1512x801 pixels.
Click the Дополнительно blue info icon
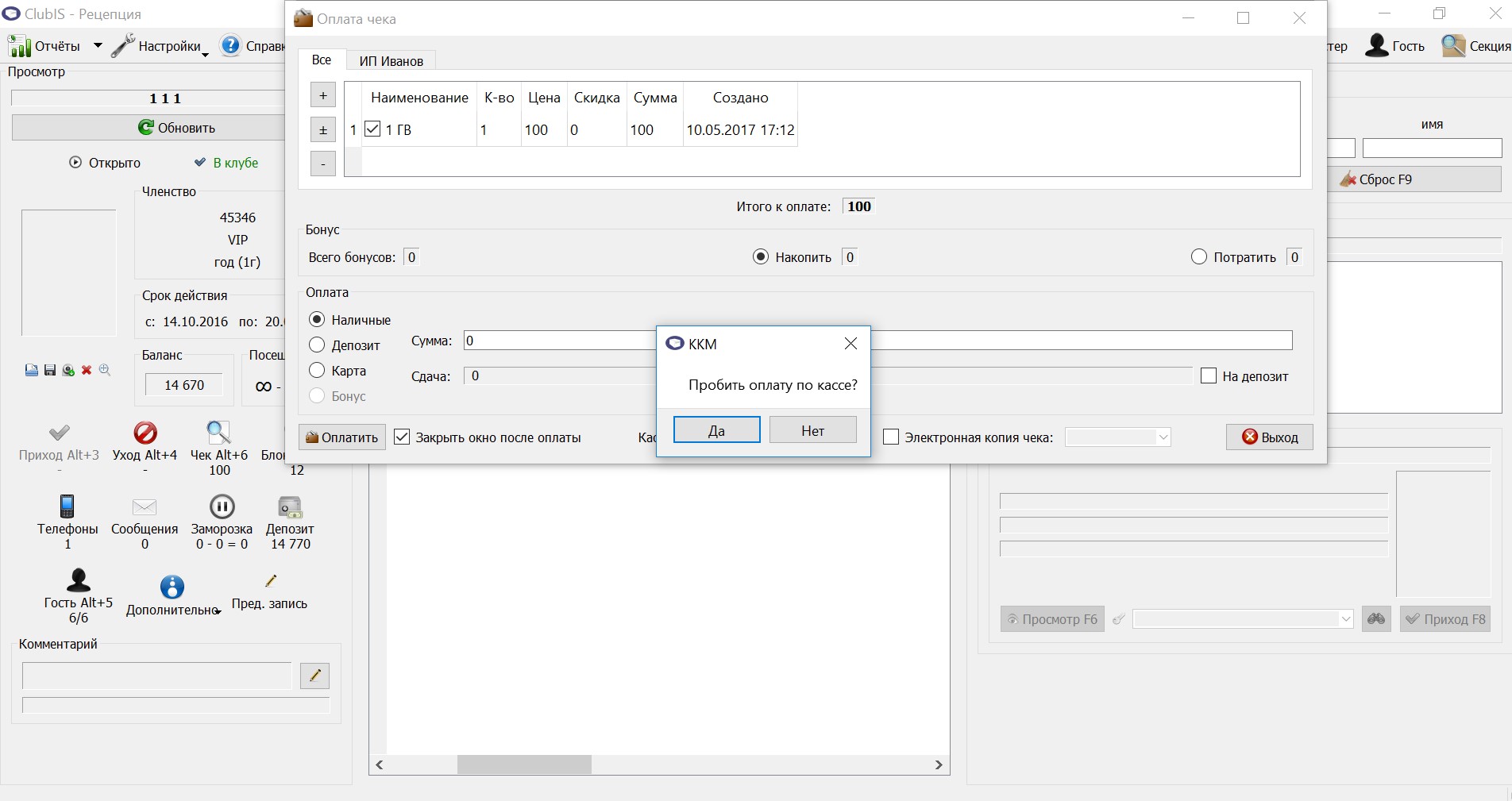172,587
